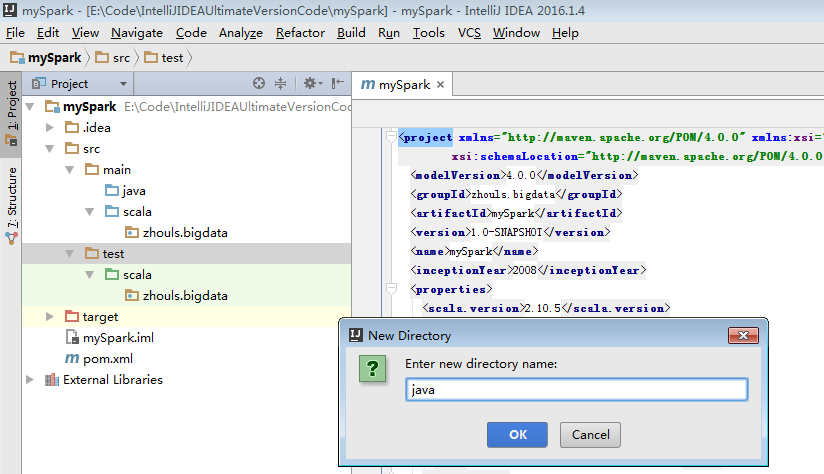Select the target folder icon
The image size is (824, 474).
[x=72, y=316]
